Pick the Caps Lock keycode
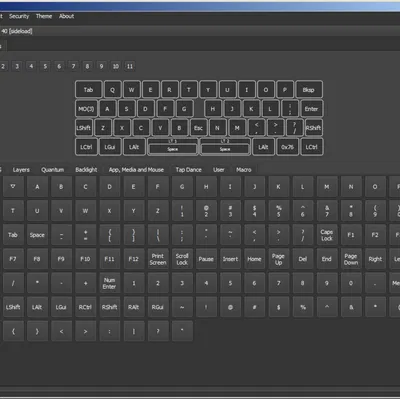The height and width of the screenshot is (399, 400). (327, 235)
